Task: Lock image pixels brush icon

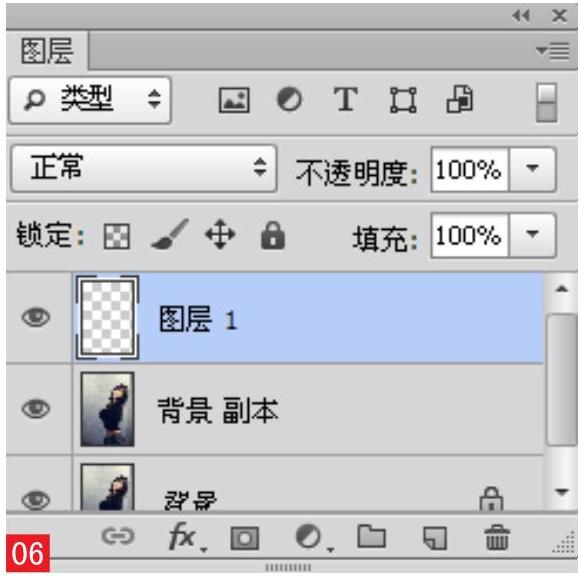Action: (x=170, y=234)
